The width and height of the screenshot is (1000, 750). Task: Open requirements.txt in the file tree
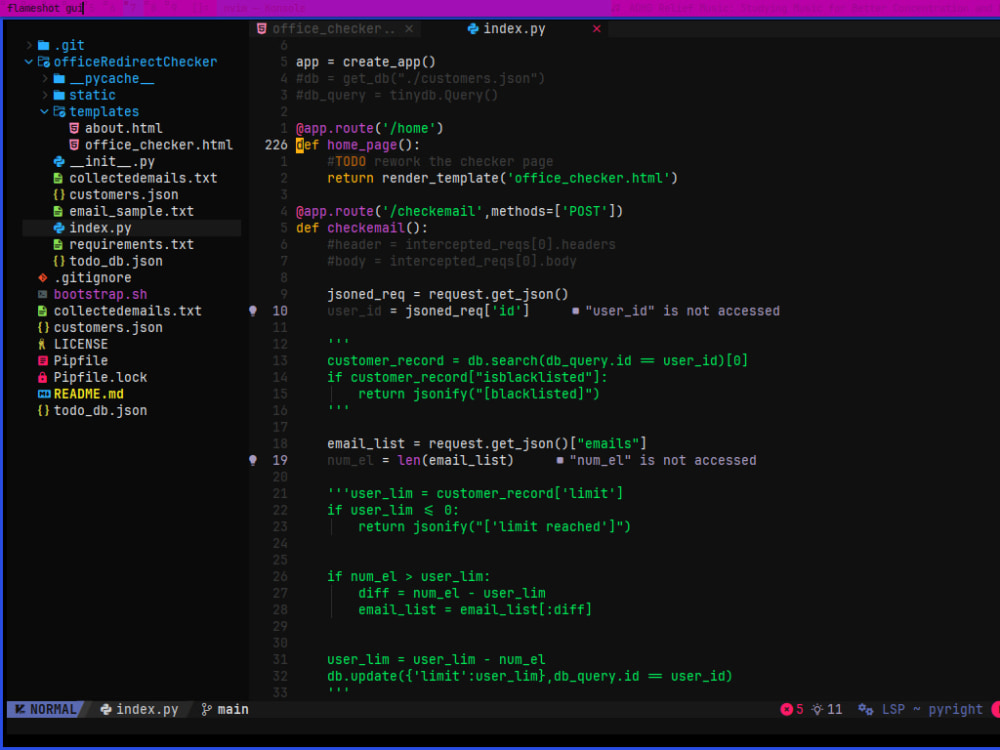[x=131, y=244]
